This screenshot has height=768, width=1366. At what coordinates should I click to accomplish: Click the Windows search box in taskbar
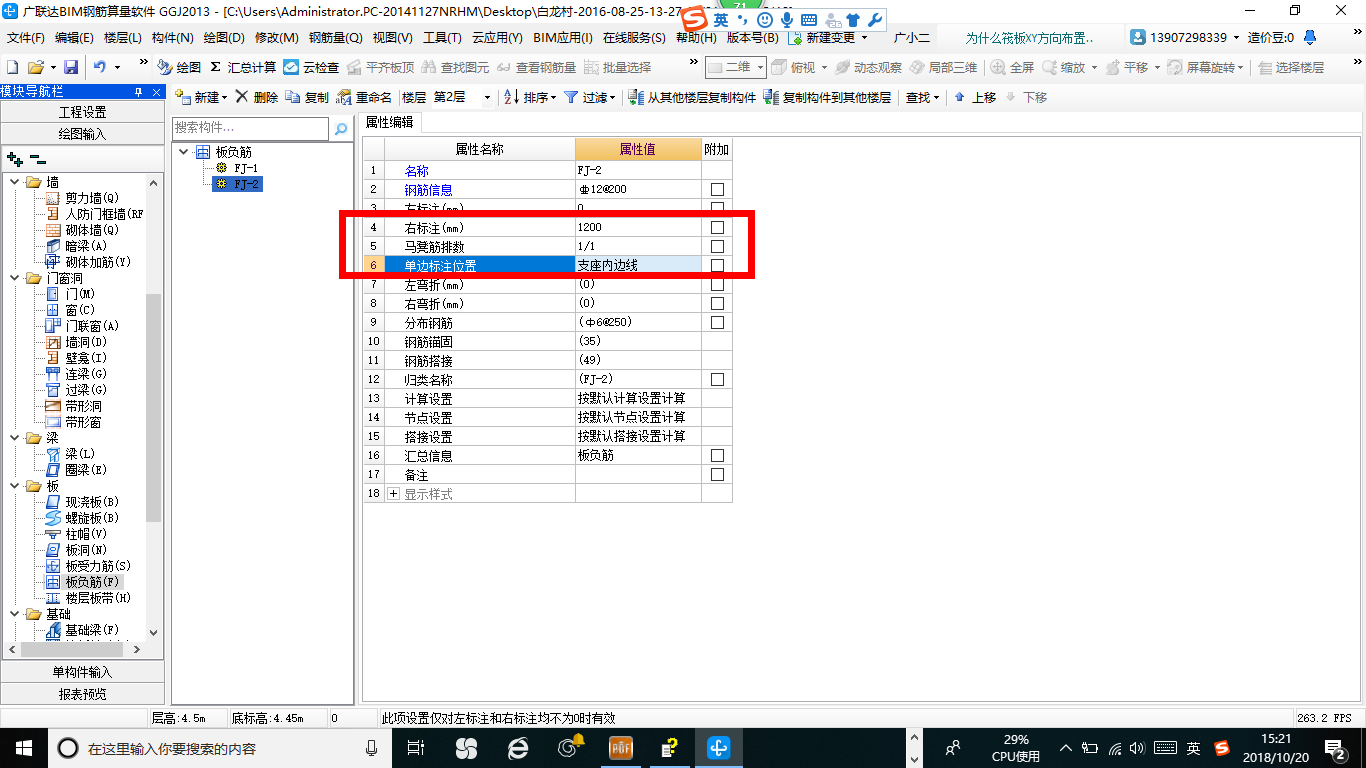pyautogui.click(x=220, y=748)
